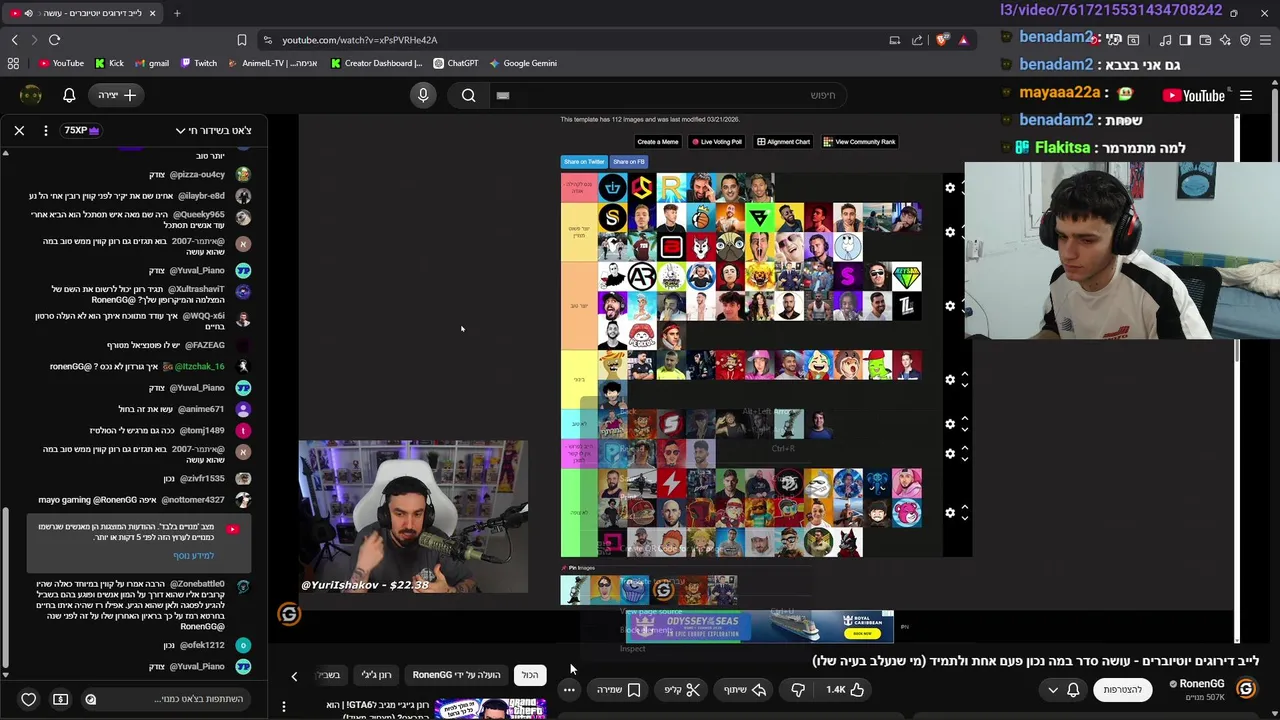Viewport: 1280px width, 720px height.
Task: Open YouTube notifications bell in header
Action: click(69, 95)
